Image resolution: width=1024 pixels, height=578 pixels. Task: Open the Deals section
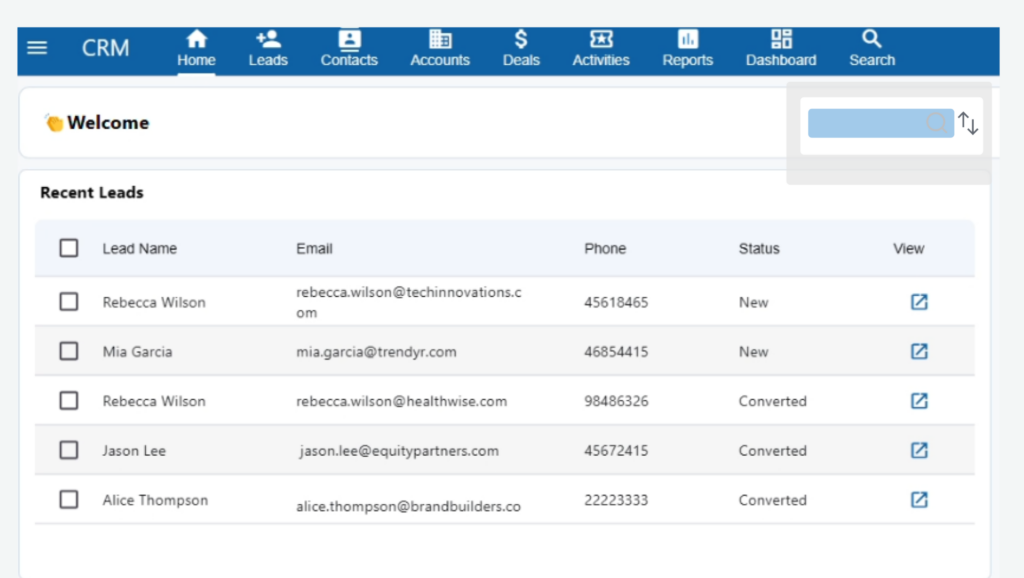(521, 49)
